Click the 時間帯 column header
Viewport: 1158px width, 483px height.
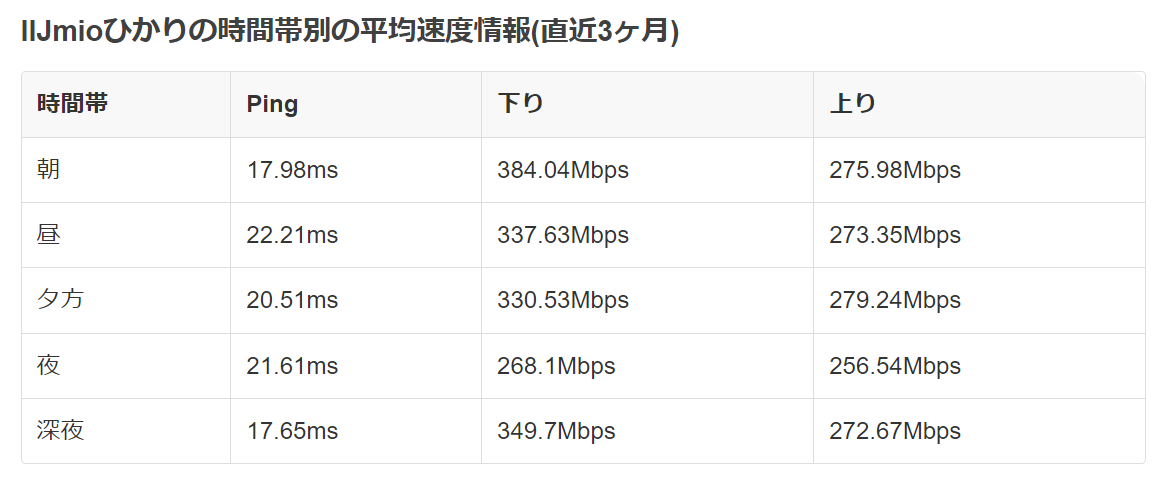(72, 104)
